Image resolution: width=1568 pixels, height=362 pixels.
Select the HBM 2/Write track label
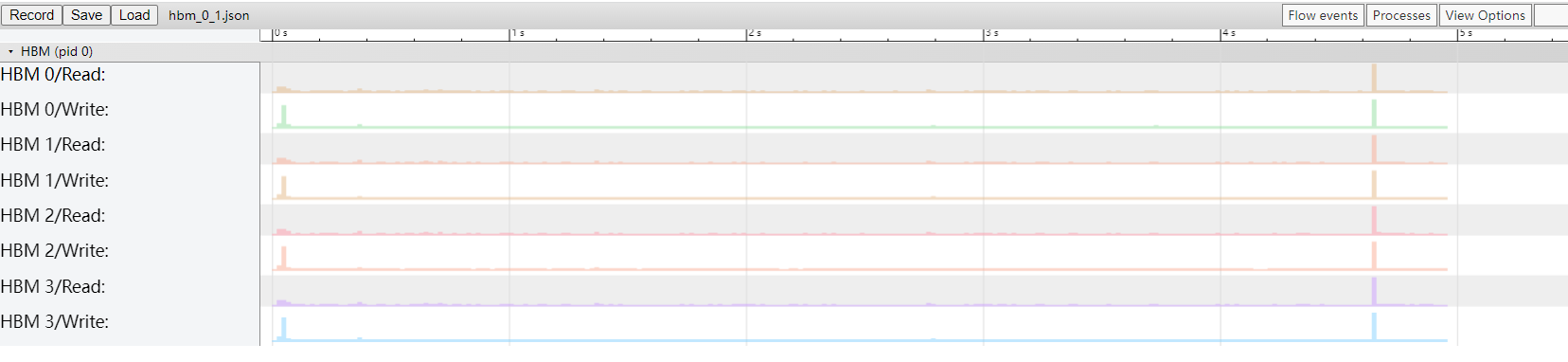click(x=55, y=251)
